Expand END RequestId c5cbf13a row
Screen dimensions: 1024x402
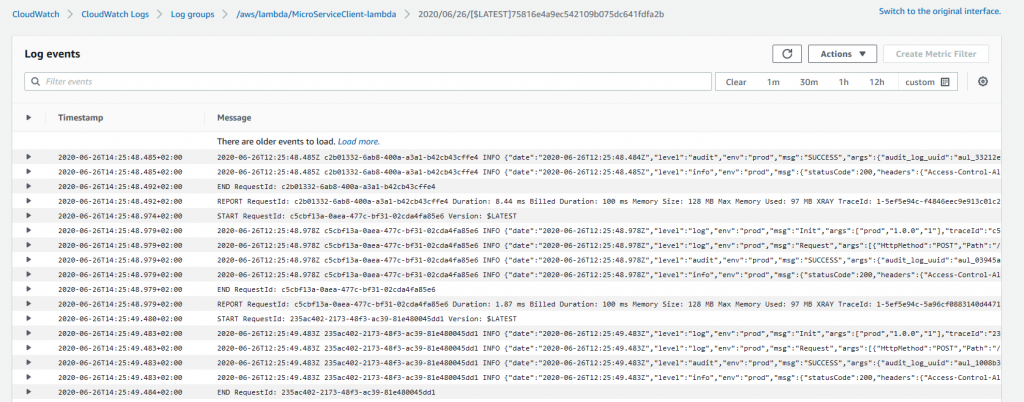[x=28, y=289]
